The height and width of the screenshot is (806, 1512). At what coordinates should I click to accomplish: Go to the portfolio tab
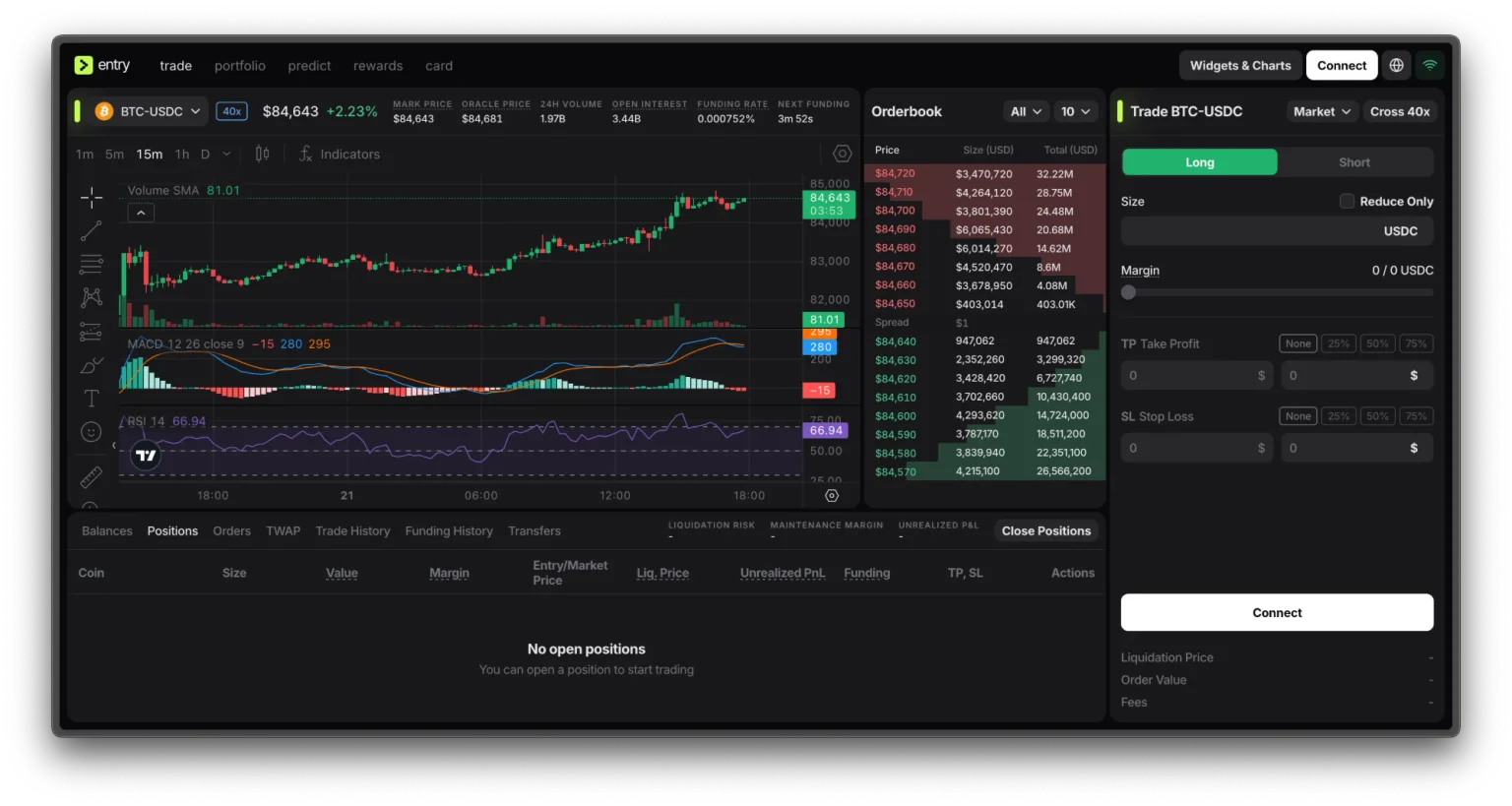click(240, 66)
